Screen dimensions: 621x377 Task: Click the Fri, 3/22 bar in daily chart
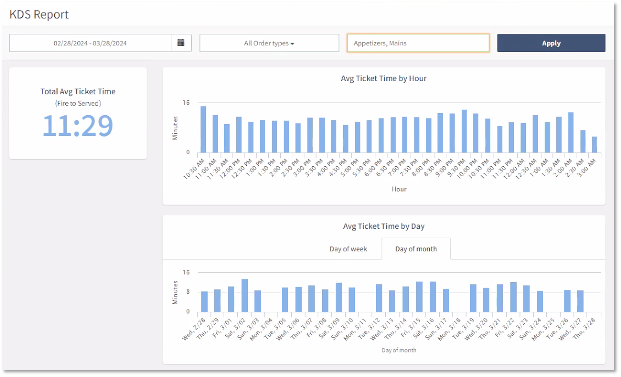point(513,297)
